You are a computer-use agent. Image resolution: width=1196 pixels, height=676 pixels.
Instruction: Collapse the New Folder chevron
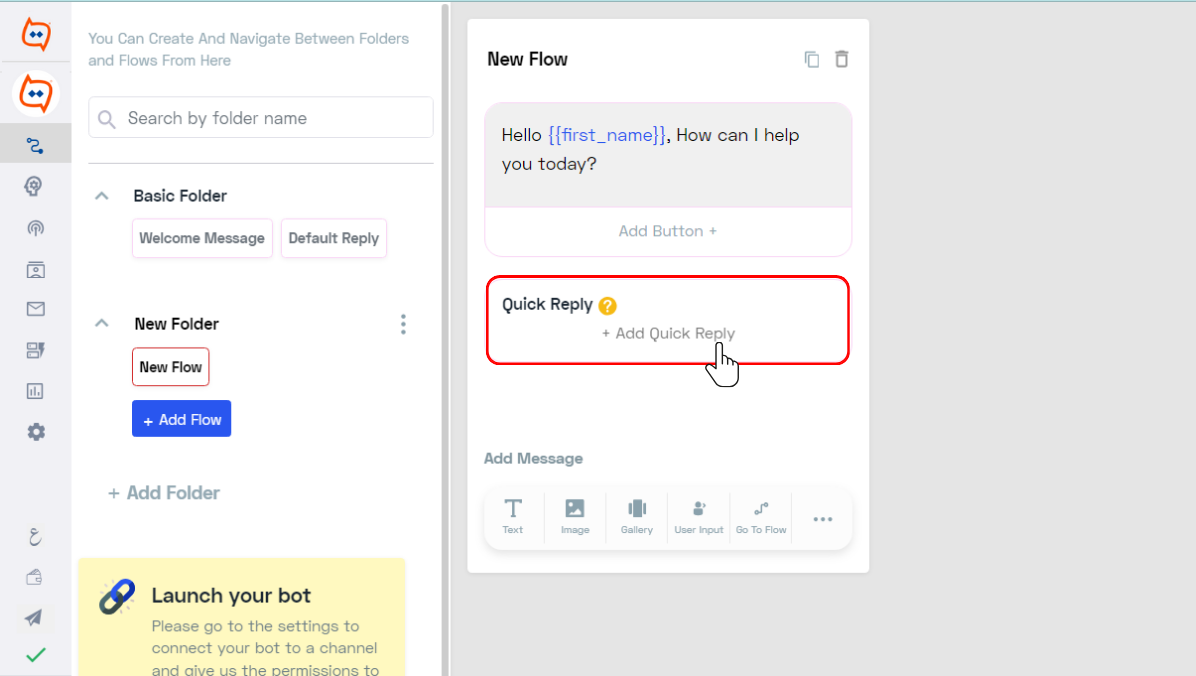click(101, 324)
